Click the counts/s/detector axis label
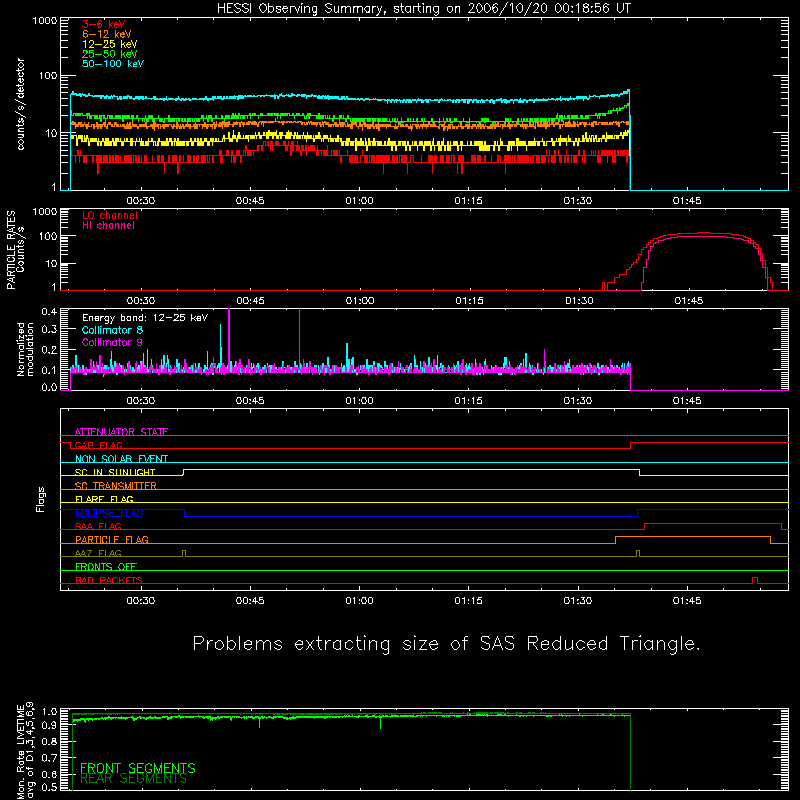This screenshot has height=800, width=800. click(x=21, y=104)
